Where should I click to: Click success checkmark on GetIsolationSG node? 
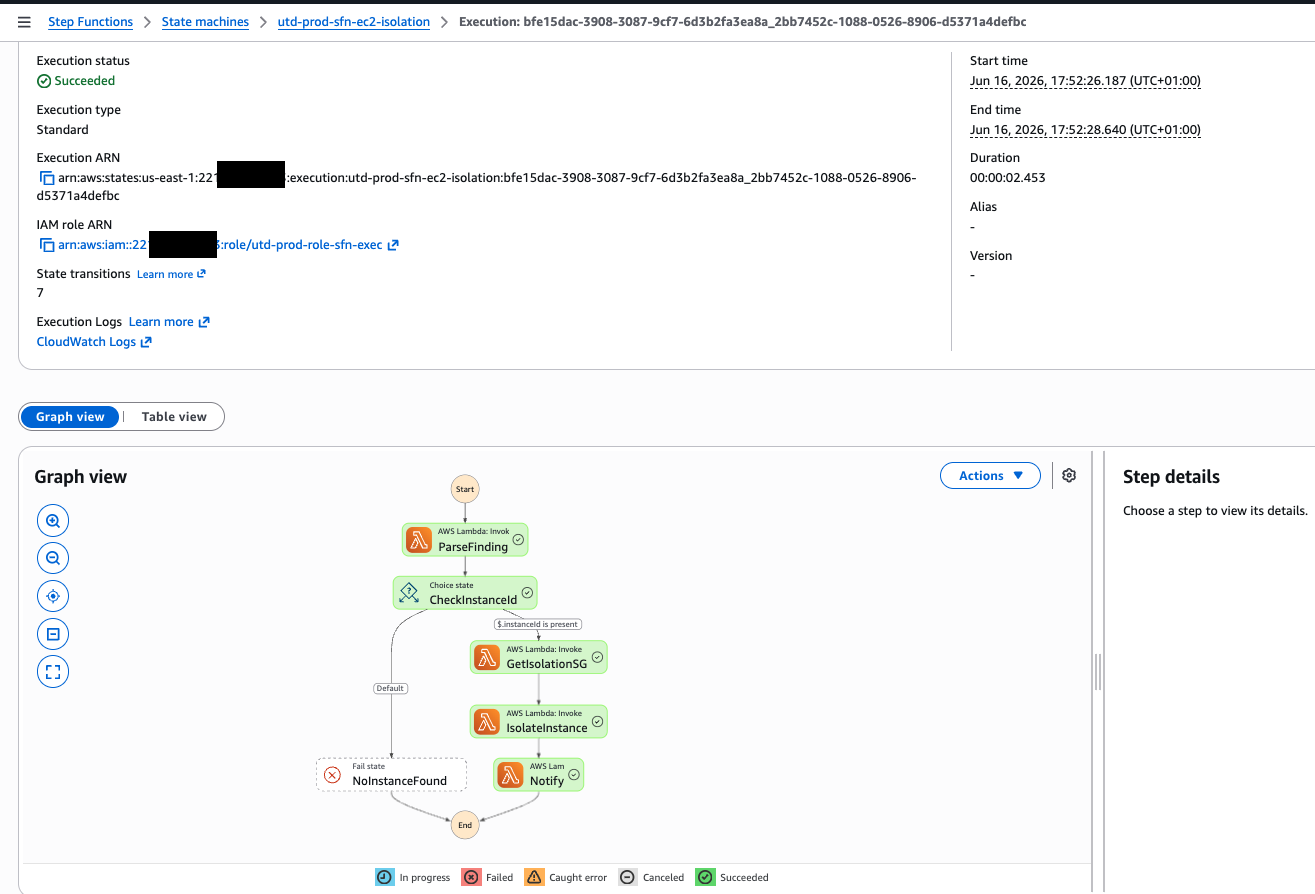[x=597, y=657]
